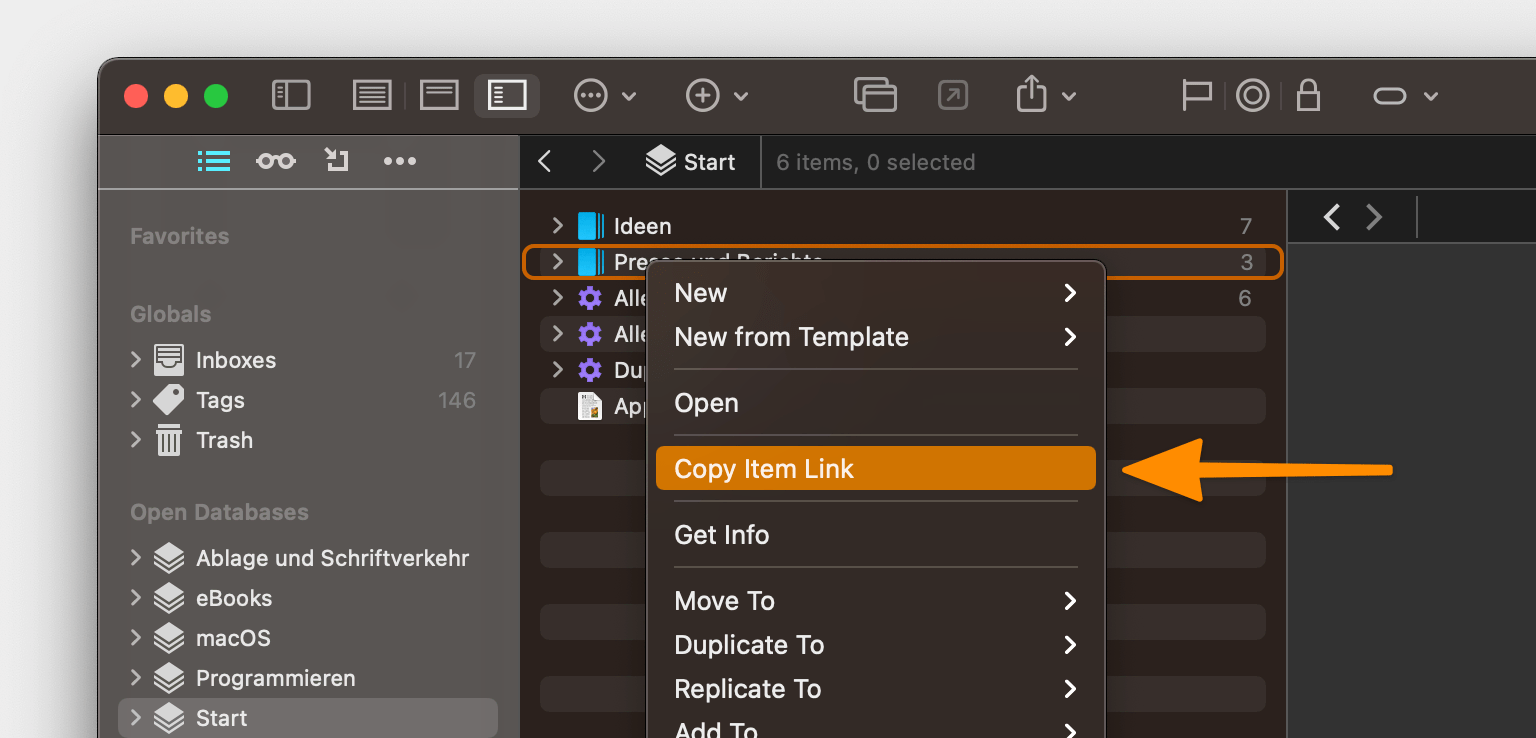
Task: Select the sidebar navigate list icon
Action: coord(214,161)
